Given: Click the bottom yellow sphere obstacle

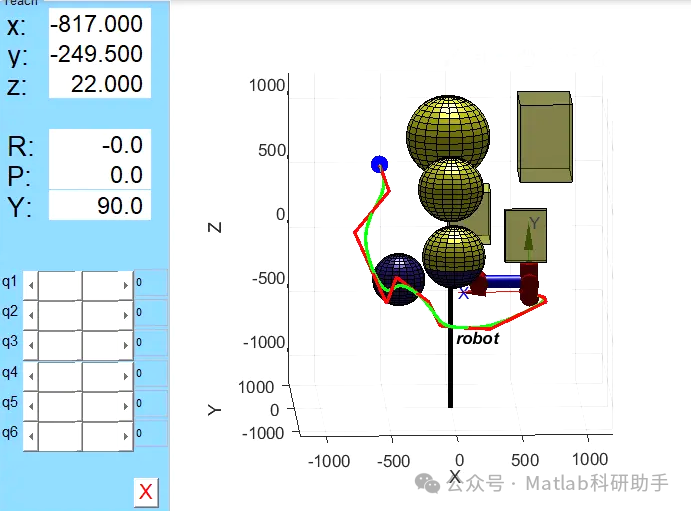Looking at the screenshot, I should pos(453,256).
